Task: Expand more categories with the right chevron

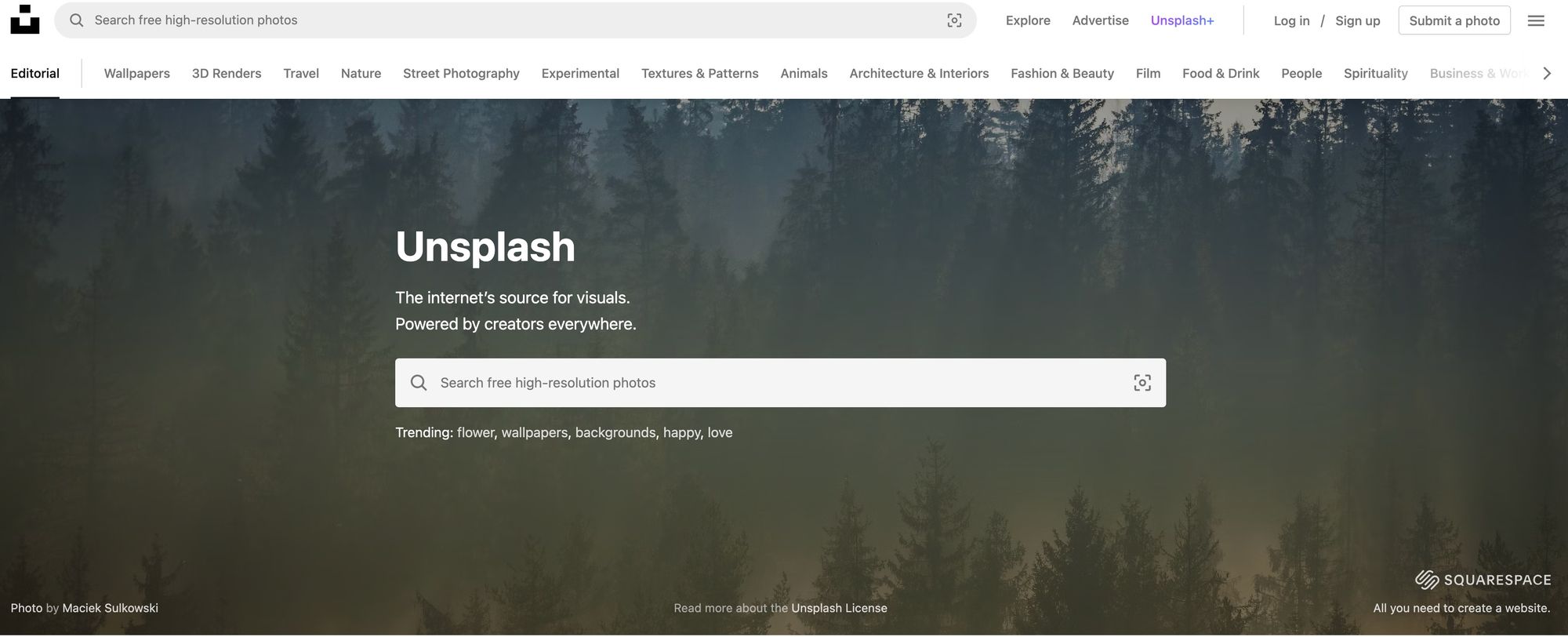Action: (x=1547, y=73)
